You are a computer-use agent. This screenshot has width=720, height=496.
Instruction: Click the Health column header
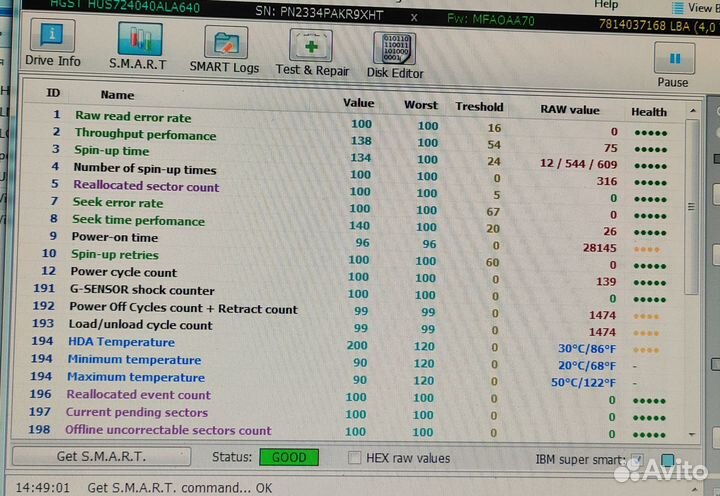coord(649,111)
